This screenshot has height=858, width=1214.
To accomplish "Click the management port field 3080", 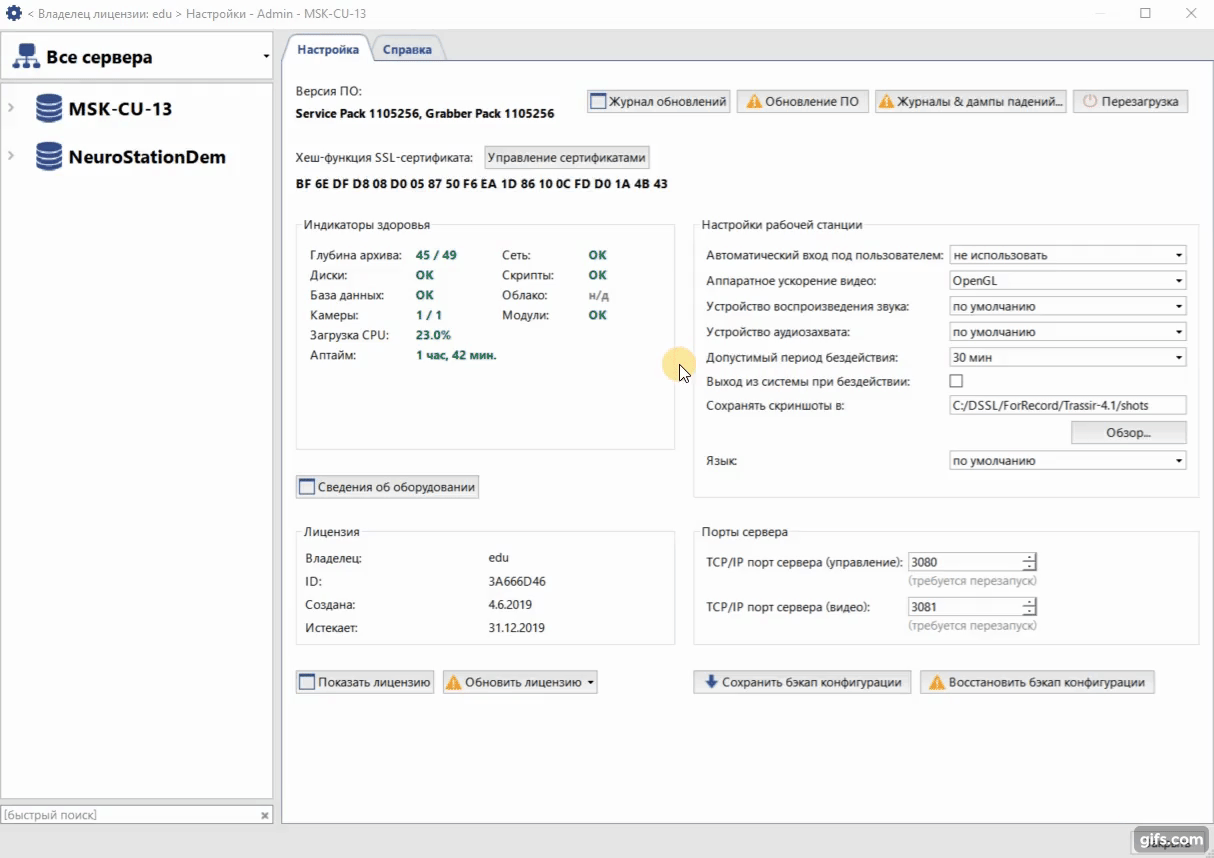I will point(965,562).
